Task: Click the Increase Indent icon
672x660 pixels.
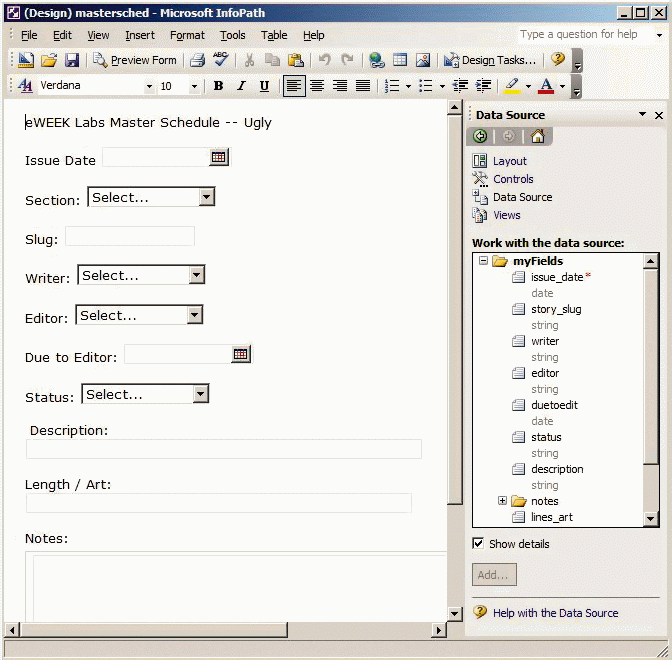Action: (x=483, y=86)
